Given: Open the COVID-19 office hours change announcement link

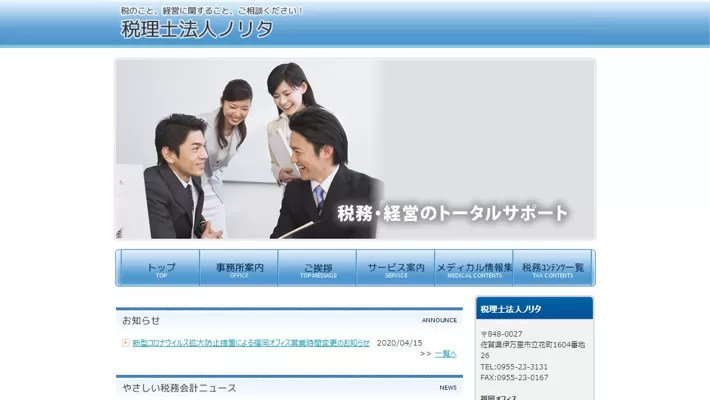Looking at the screenshot, I should pos(251,343).
